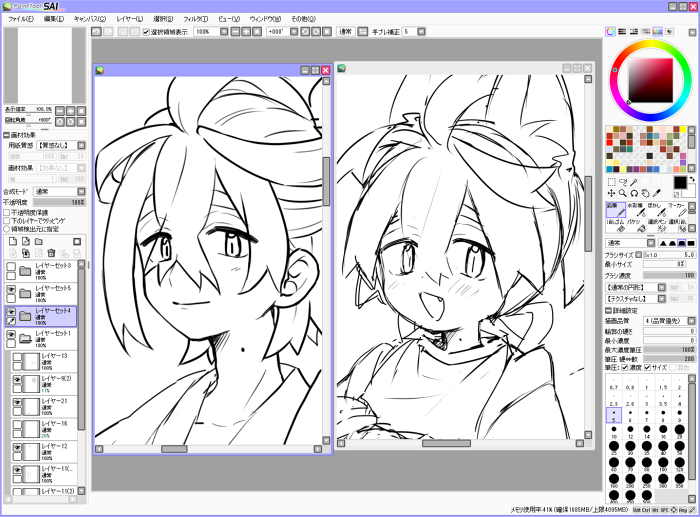The image size is (700, 517).
Task: Select the zoom magnifier tool
Action: pyautogui.click(x=623, y=193)
